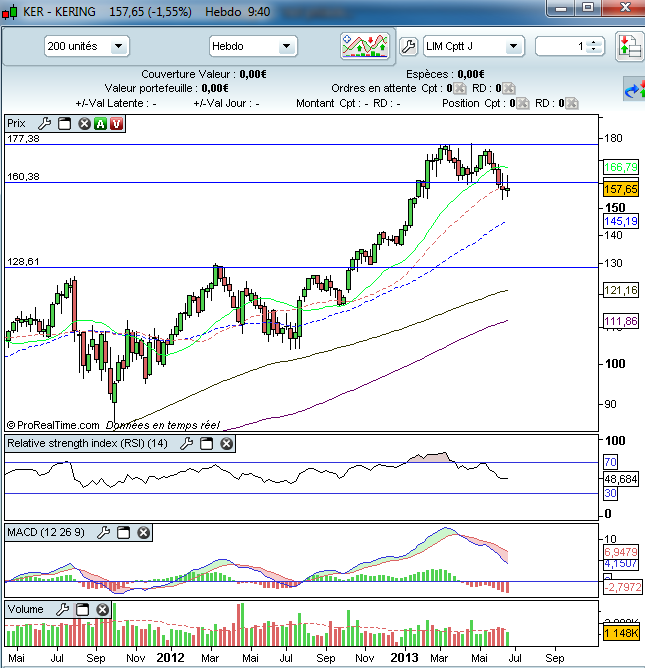Click the RSI value label 48,684
Image resolution: width=645 pixels, height=668 pixels.
(621, 479)
